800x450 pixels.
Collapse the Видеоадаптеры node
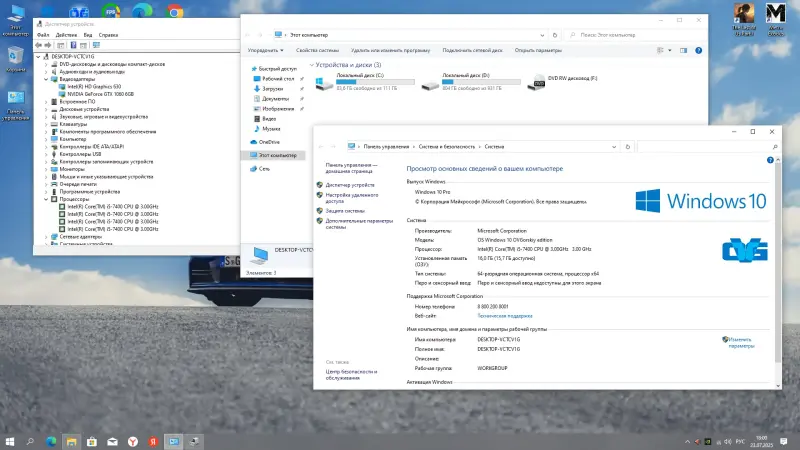point(46,79)
